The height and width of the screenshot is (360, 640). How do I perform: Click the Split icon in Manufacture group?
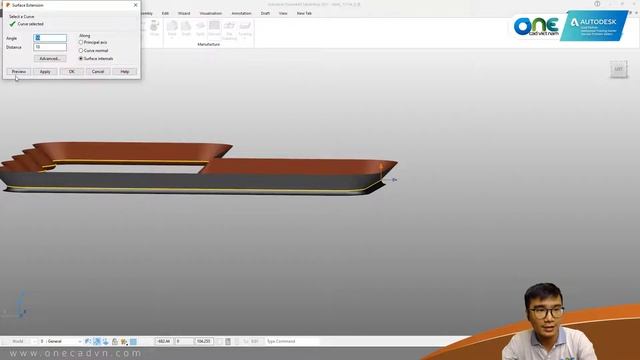(200, 29)
